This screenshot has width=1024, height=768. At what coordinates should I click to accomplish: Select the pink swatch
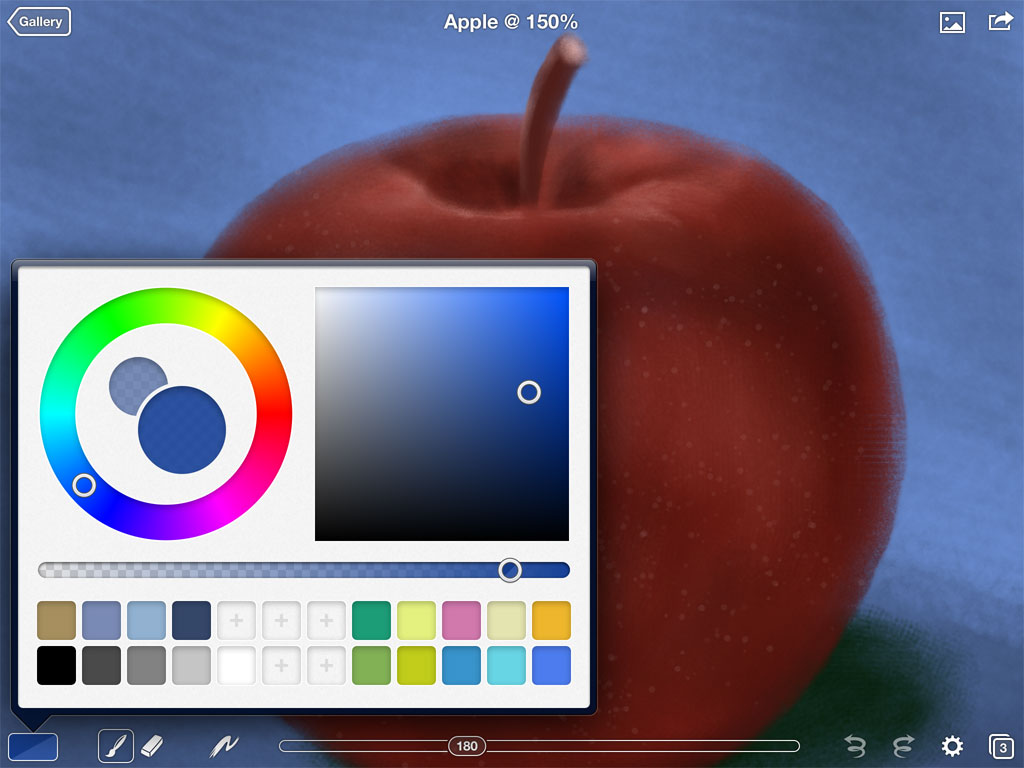pyautogui.click(x=461, y=620)
